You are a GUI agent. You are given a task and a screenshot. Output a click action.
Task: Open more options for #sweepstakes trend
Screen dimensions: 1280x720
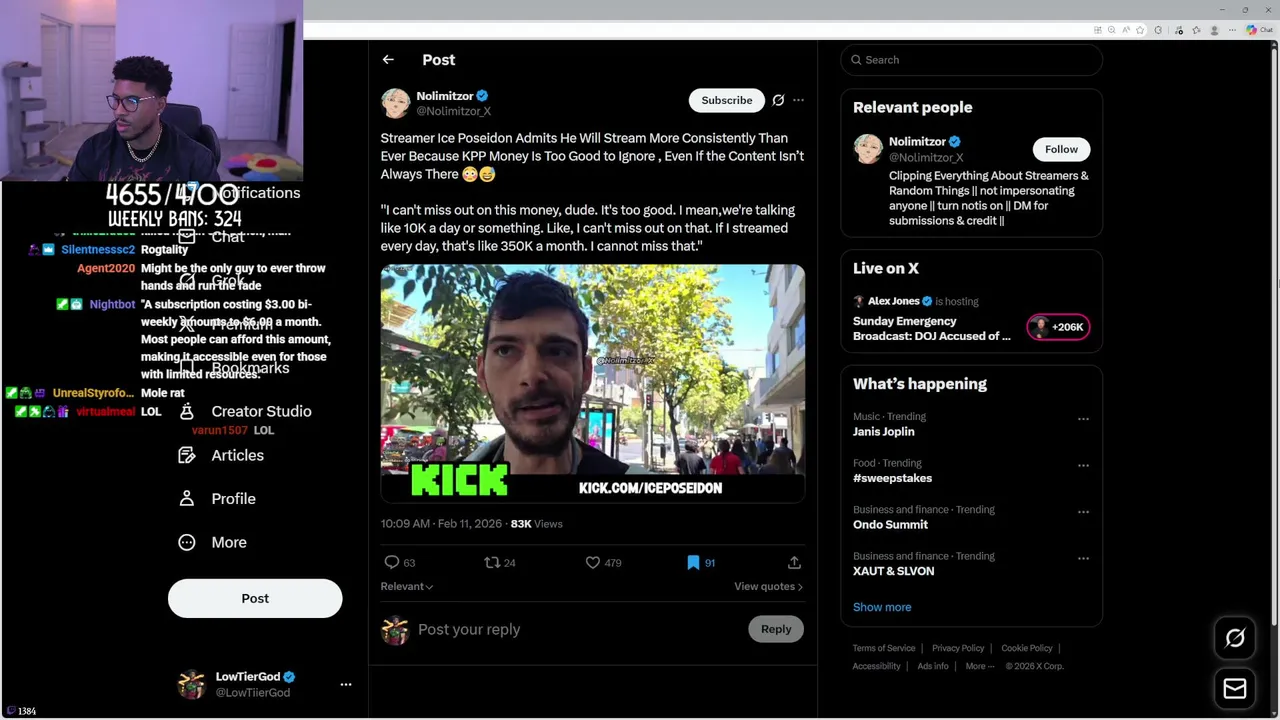click(x=1083, y=465)
